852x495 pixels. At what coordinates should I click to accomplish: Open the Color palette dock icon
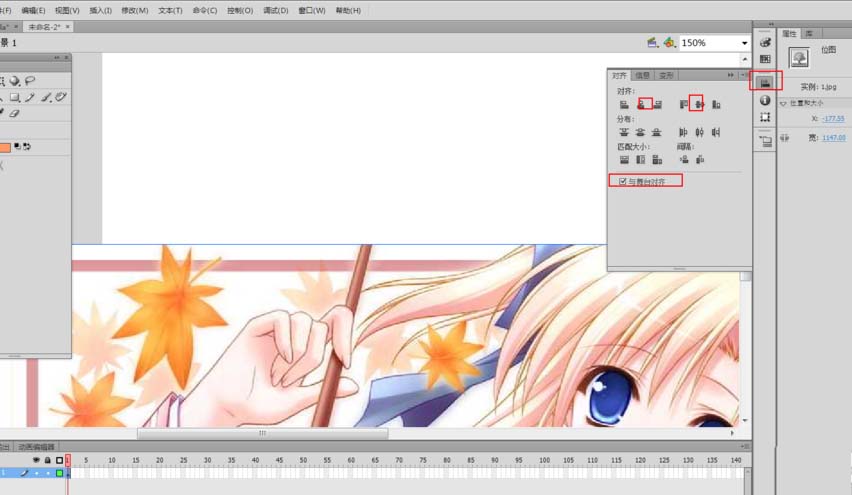(x=765, y=42)
